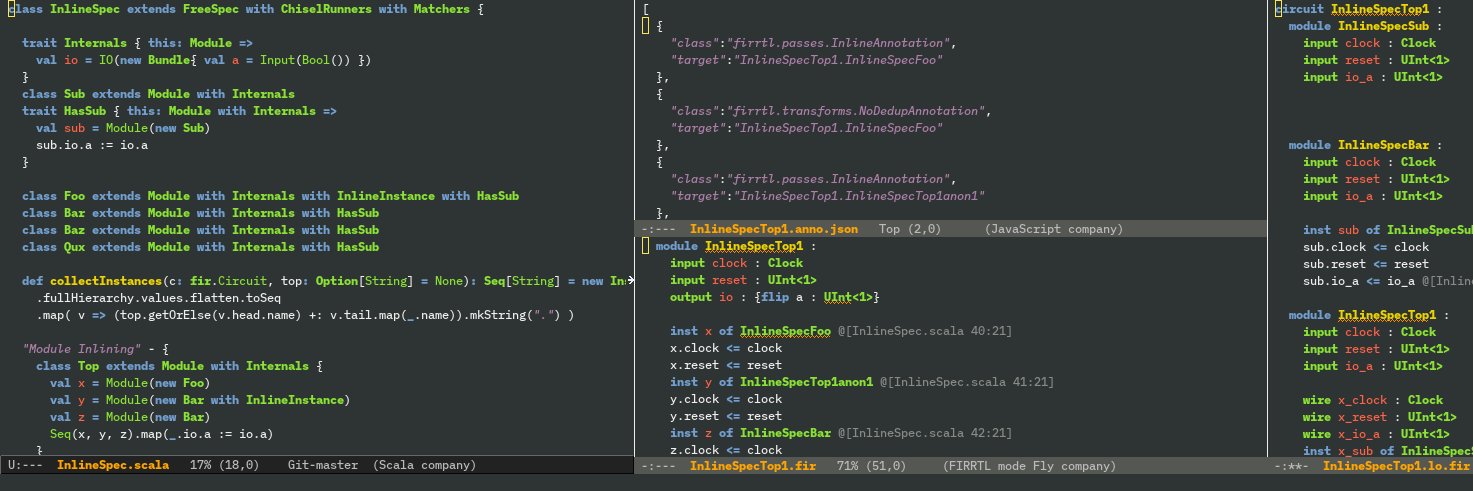Click the opening '[' bracket in anno.json
The height and width of the screenshot is (491, 1473).
click(x=647, y=9)
